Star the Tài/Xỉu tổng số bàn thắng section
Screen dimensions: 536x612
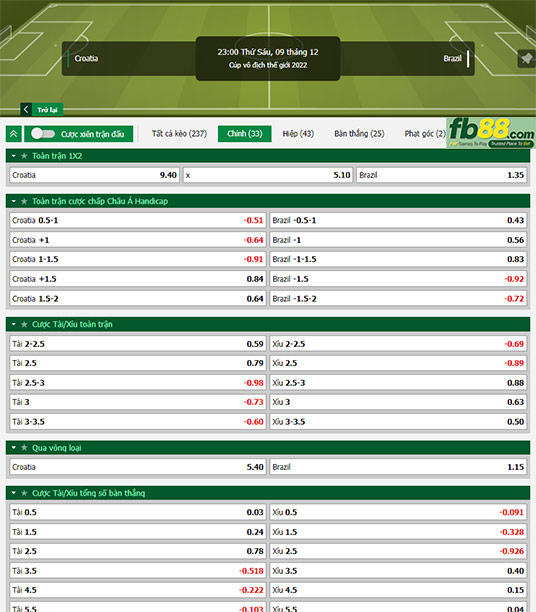[x=24, y=493]
